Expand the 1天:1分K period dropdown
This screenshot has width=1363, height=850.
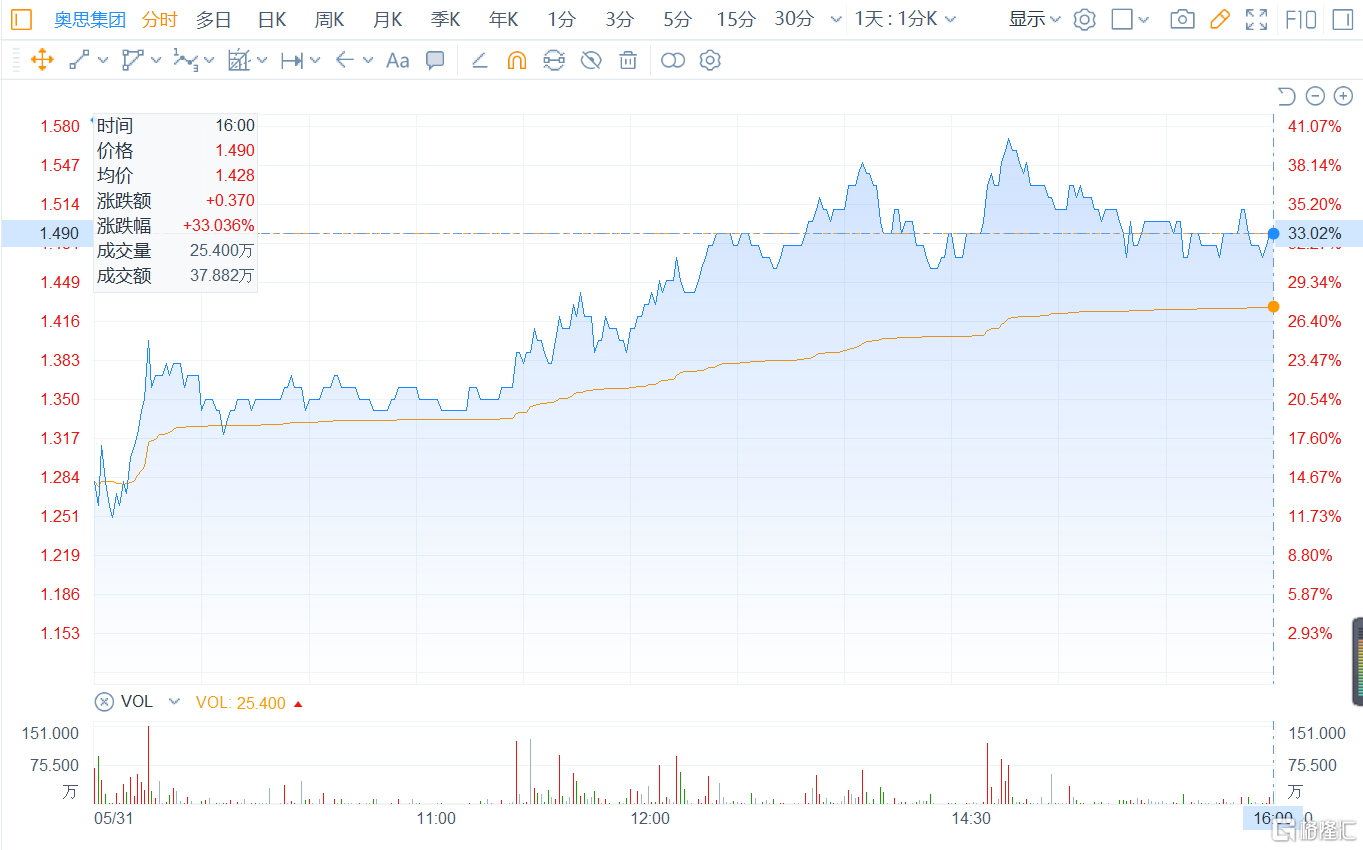pyautogui.click(x=905, y=19)
